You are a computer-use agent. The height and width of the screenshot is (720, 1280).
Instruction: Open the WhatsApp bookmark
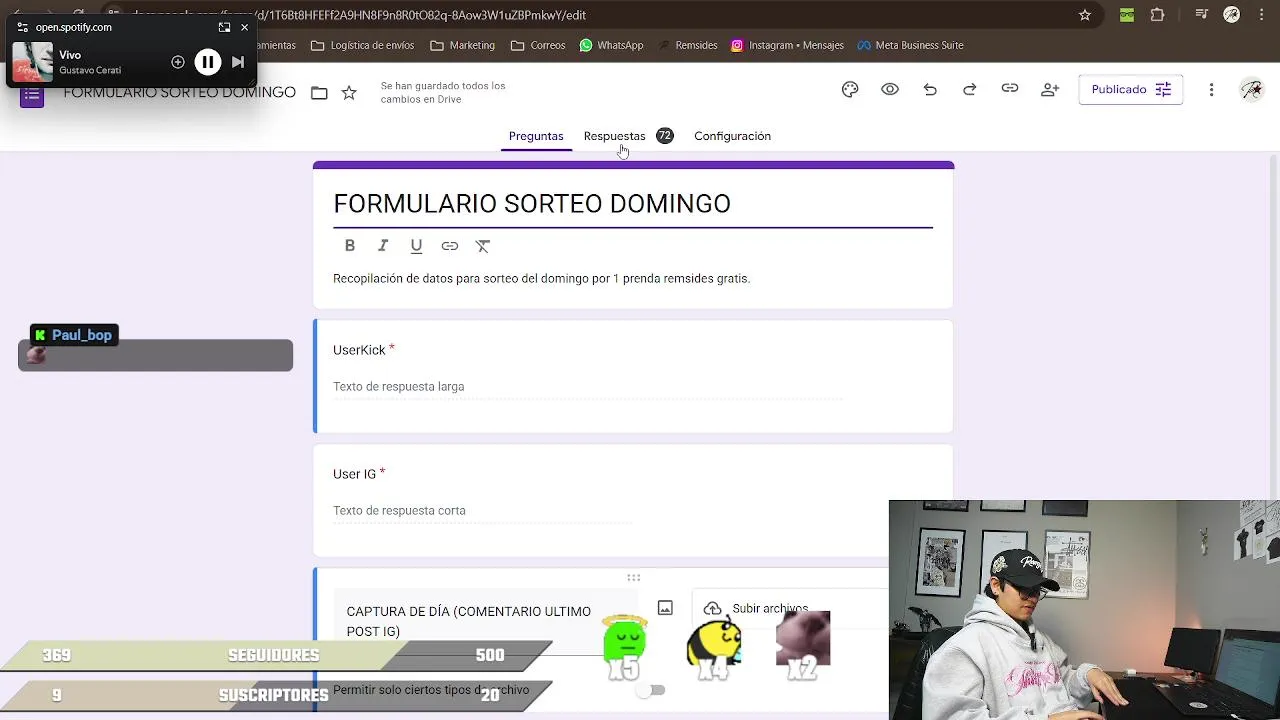coord(611,45)
